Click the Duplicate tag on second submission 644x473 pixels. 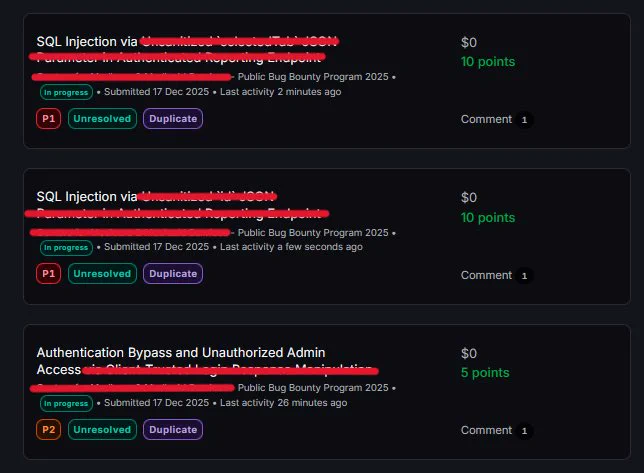pos(173,274)
